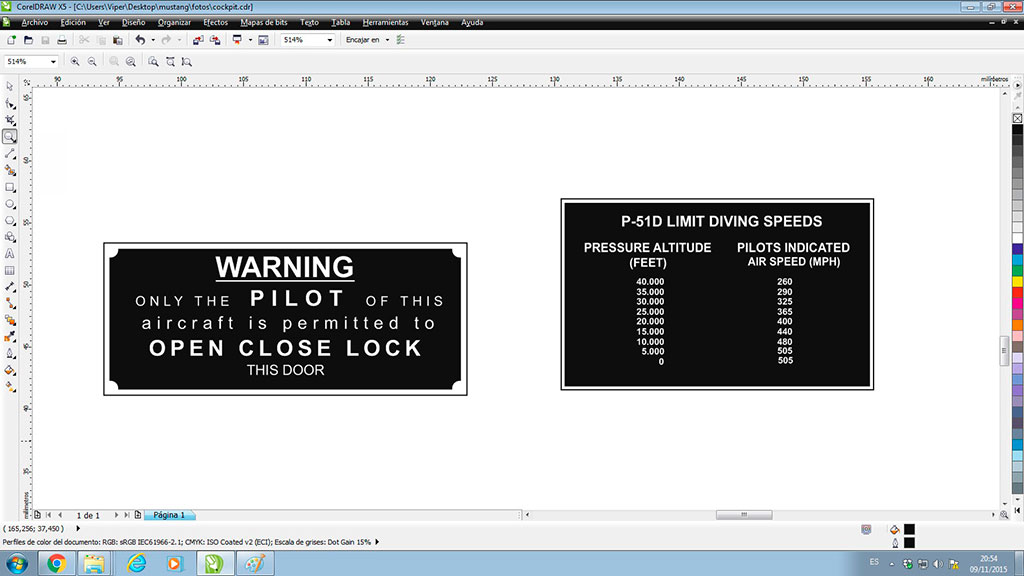Zoom to page height
Viewport: 1024px width, 576px height.
tap(187, 61)
